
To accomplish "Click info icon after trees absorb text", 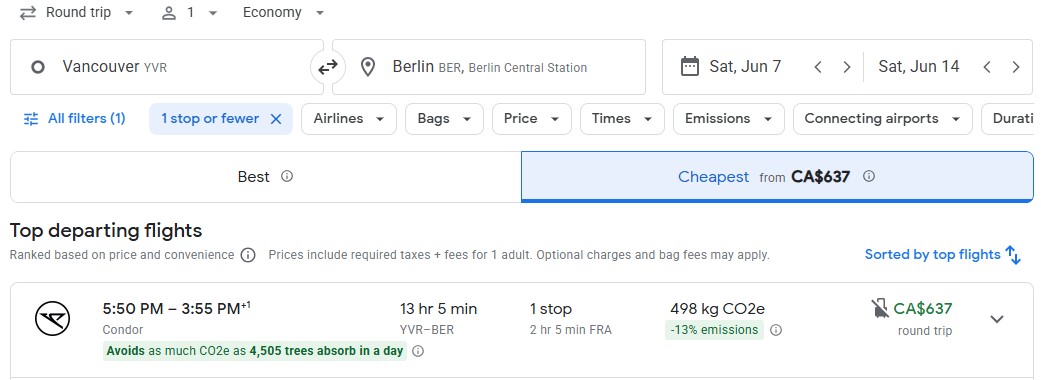I will pos(418,351).
